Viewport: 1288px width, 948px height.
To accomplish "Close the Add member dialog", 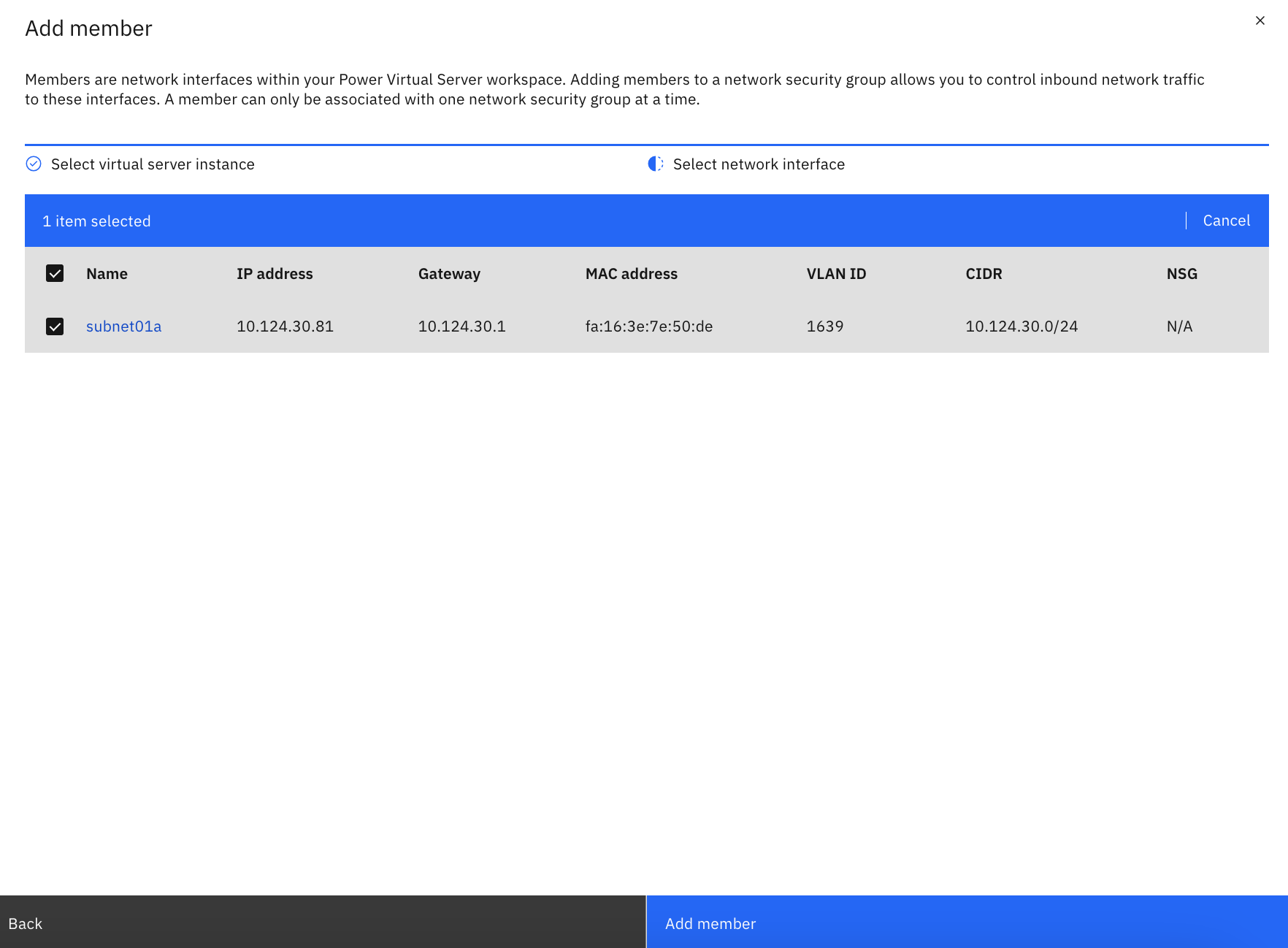I will click(1260, 20).
